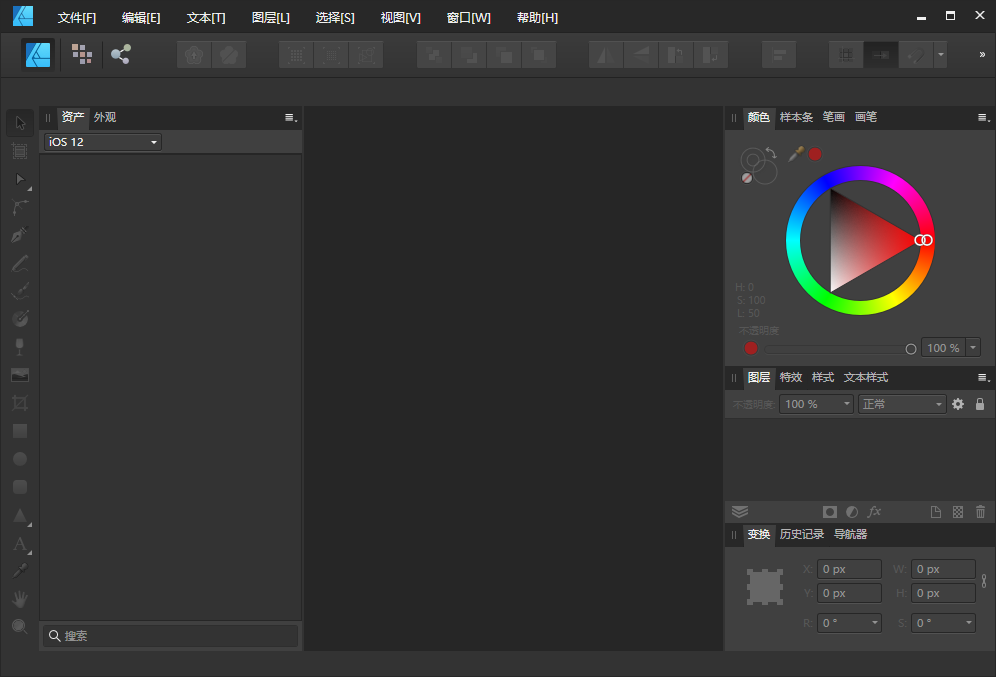The width and height of the screenshot is (996, 677).
Task: Switch to the 历史记录 tab
Action: pyautogui.click(x=802, y=534)
